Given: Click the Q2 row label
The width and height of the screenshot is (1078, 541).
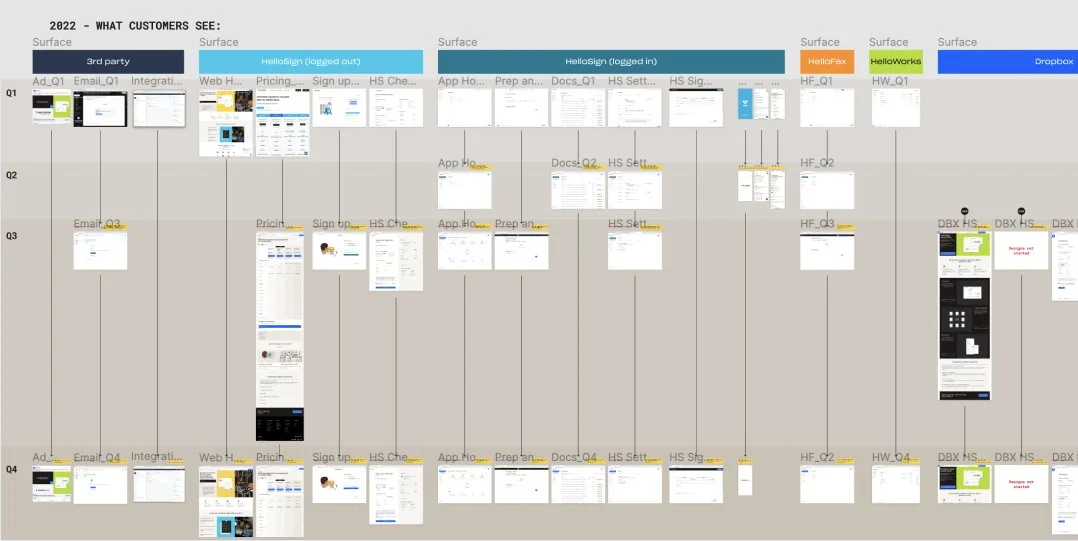Looking at the screenshot, I should (x=11, y=175).
